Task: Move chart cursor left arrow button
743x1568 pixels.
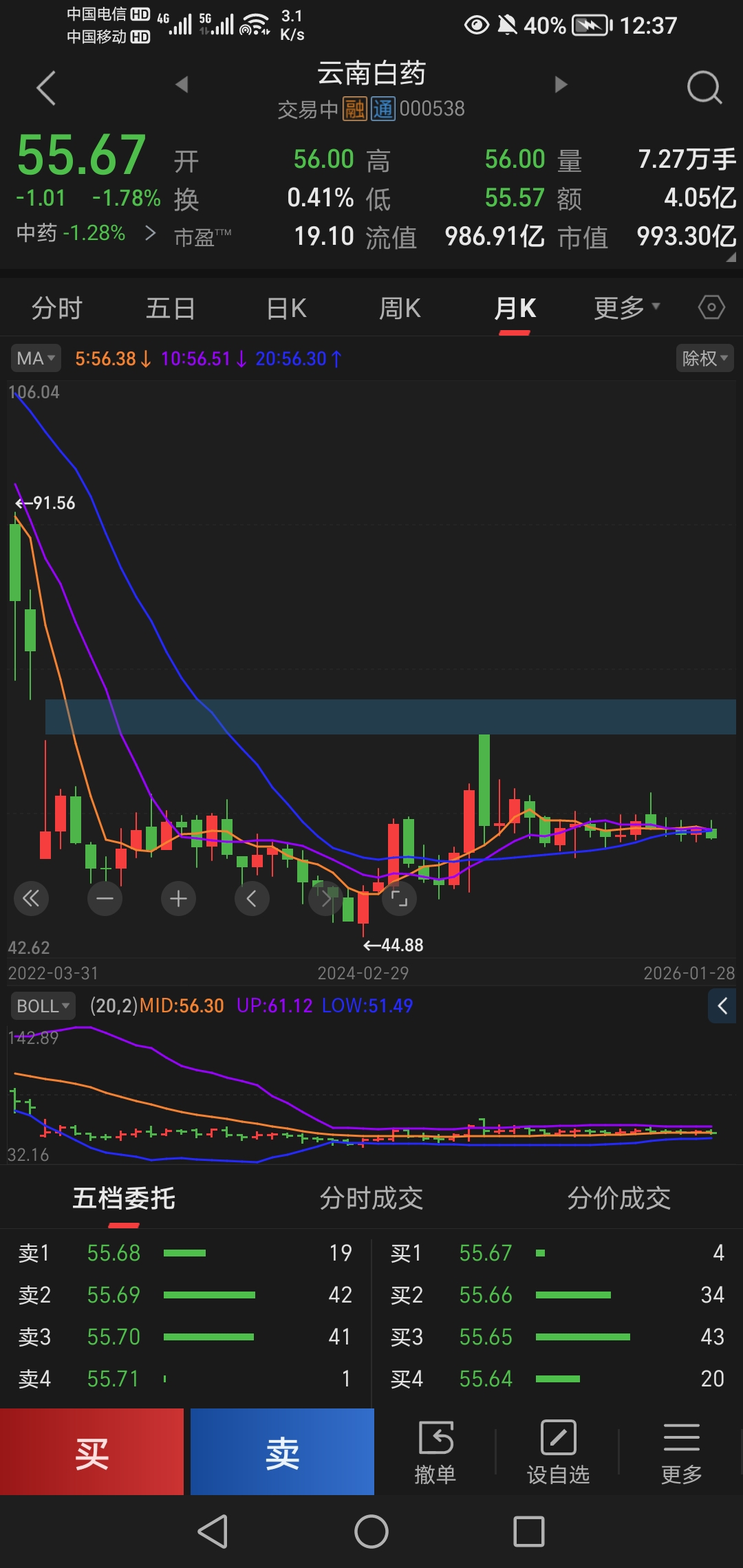Action: [252, 898]
